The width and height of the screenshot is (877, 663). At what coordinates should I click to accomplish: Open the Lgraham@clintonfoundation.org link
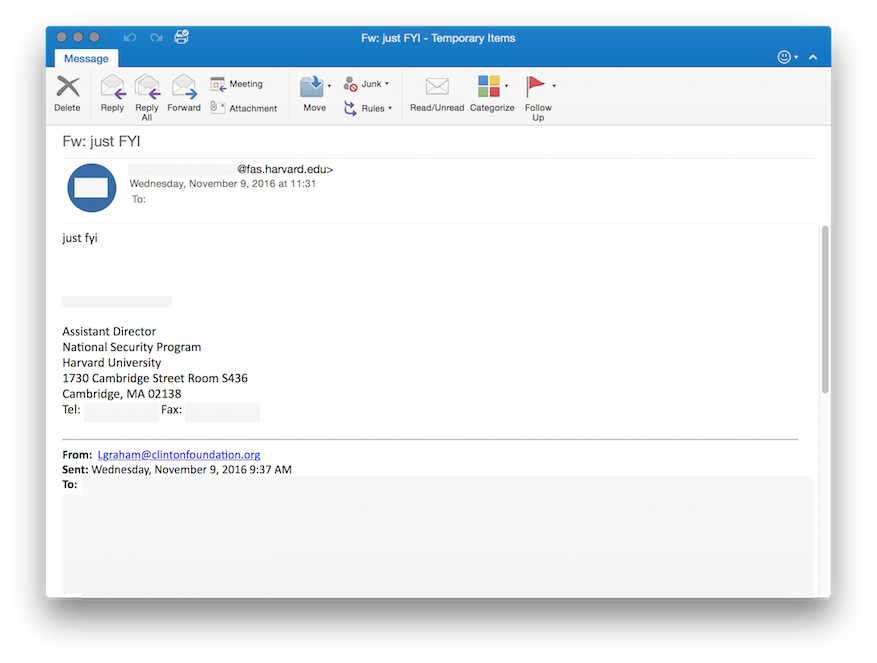click(179, 455)
